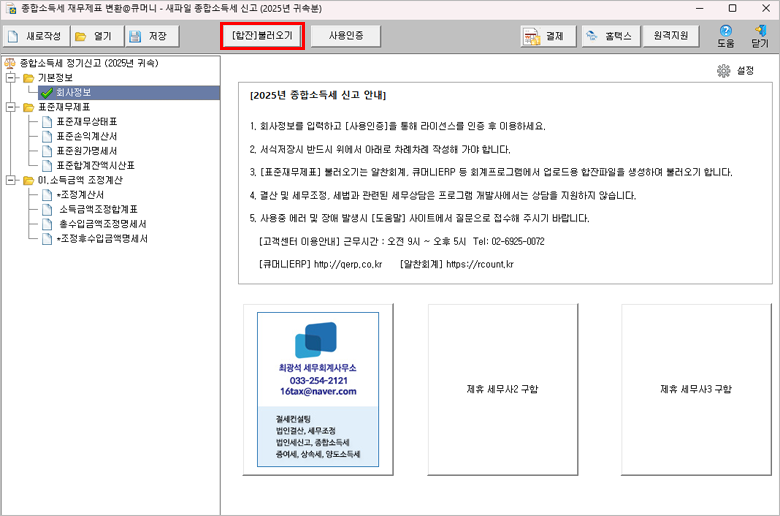Open 총수입금액조정명세서 form

(103, 224)
